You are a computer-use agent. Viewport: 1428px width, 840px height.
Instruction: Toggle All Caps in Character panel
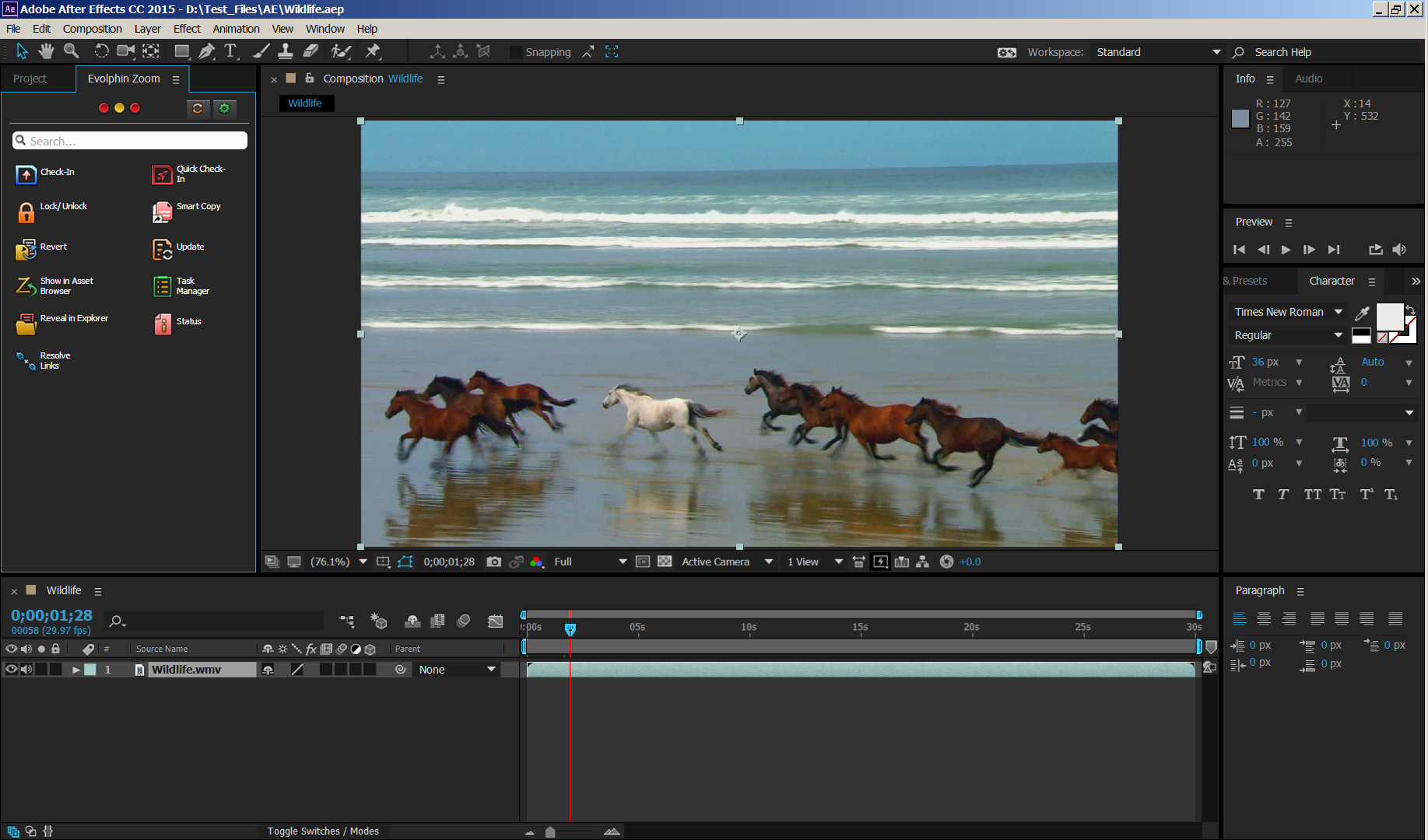1312,494
